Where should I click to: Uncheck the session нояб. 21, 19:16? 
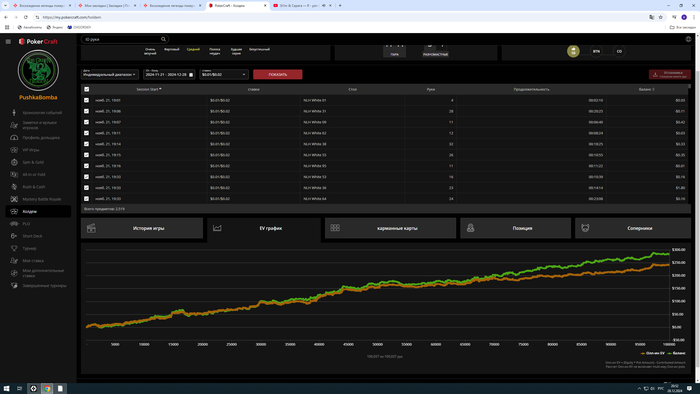click(x=87, y=166)
